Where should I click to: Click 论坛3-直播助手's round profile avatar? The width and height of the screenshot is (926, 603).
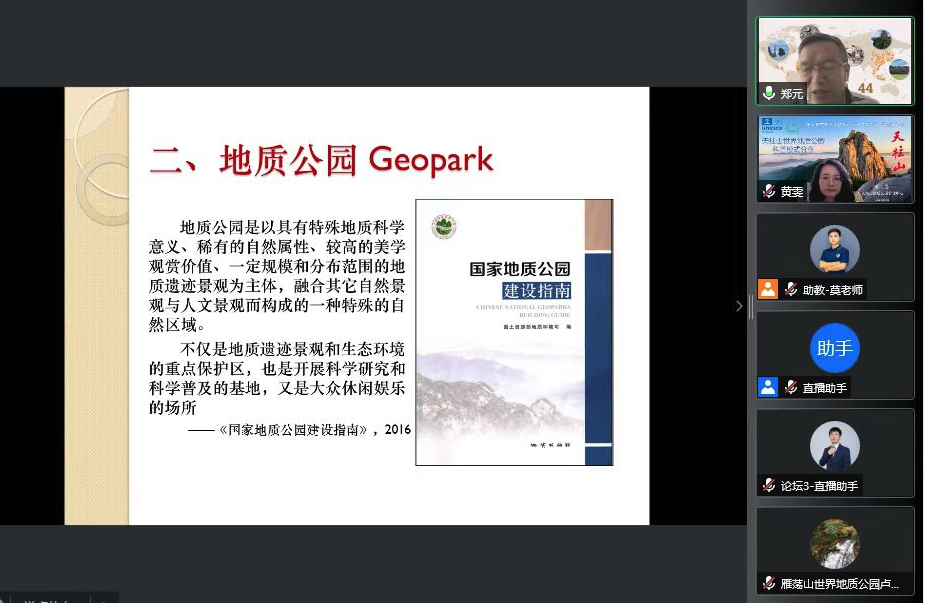coord(834,446)
